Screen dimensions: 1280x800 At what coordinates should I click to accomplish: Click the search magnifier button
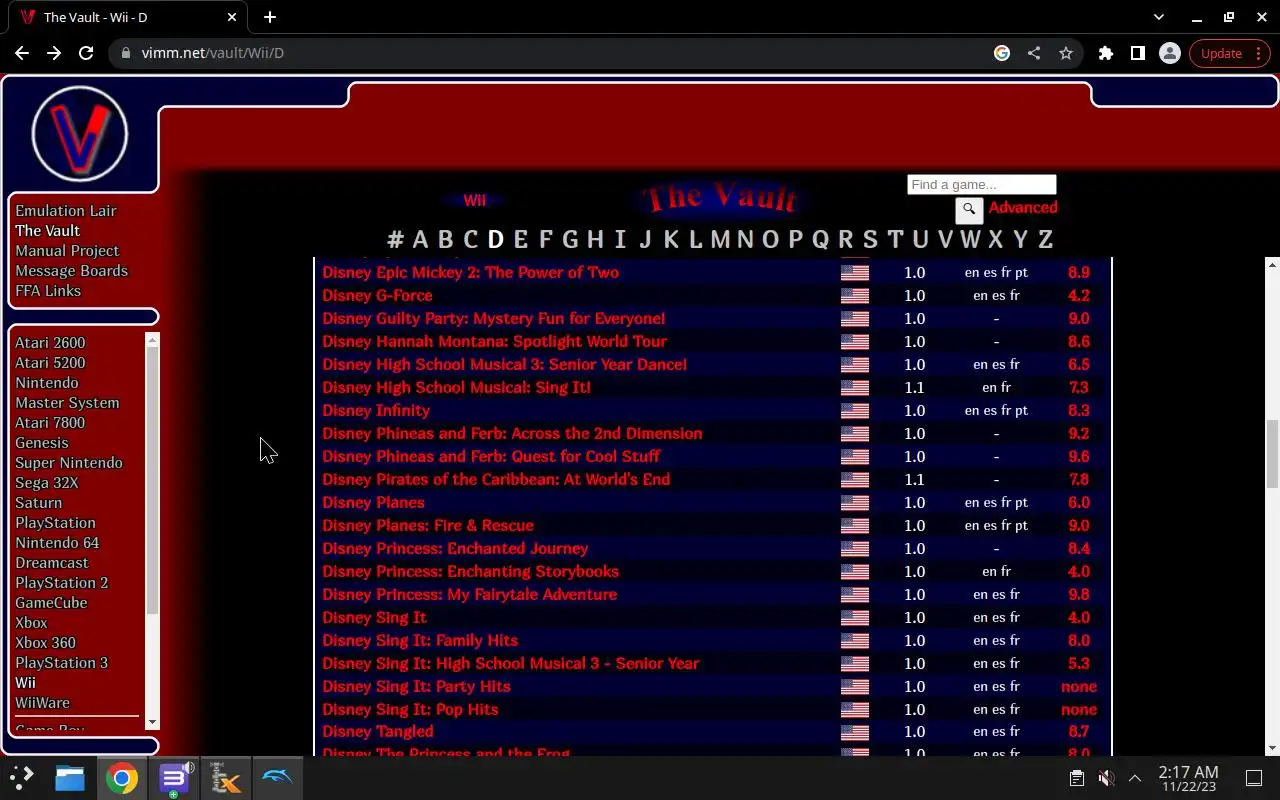969,210
